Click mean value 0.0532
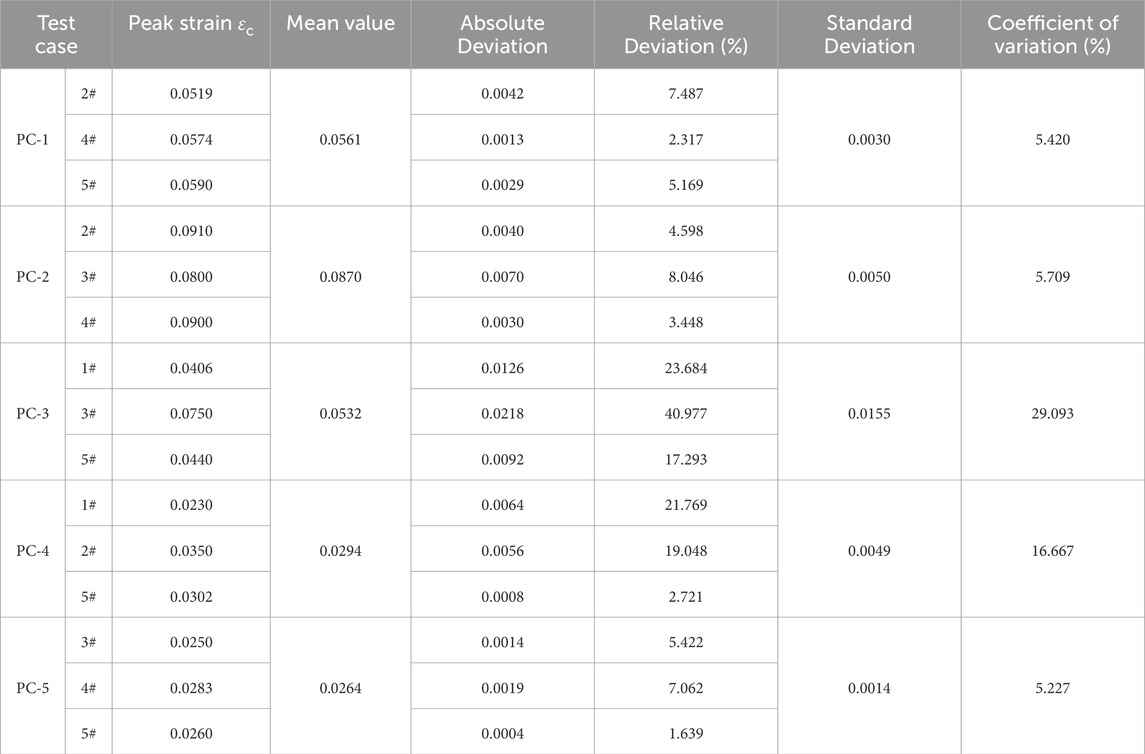Viewport: 1145px width, 754px height. 340,413
